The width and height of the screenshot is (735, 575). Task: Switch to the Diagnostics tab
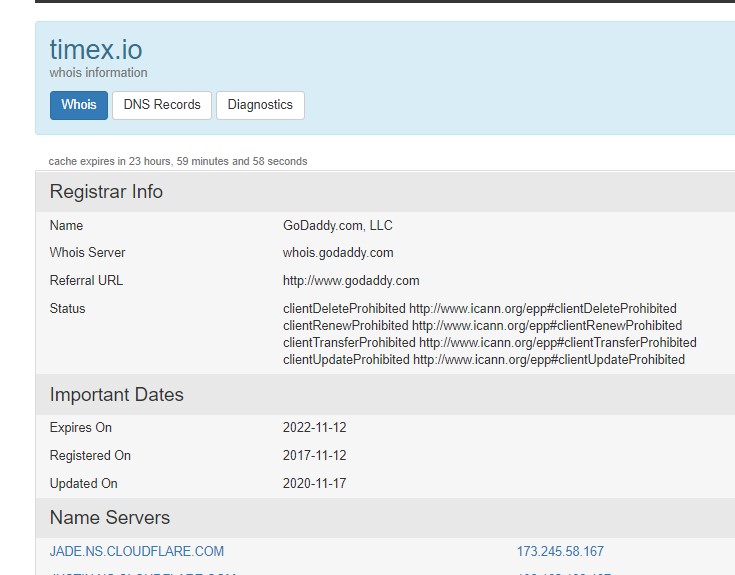click(x=260, y=105)
